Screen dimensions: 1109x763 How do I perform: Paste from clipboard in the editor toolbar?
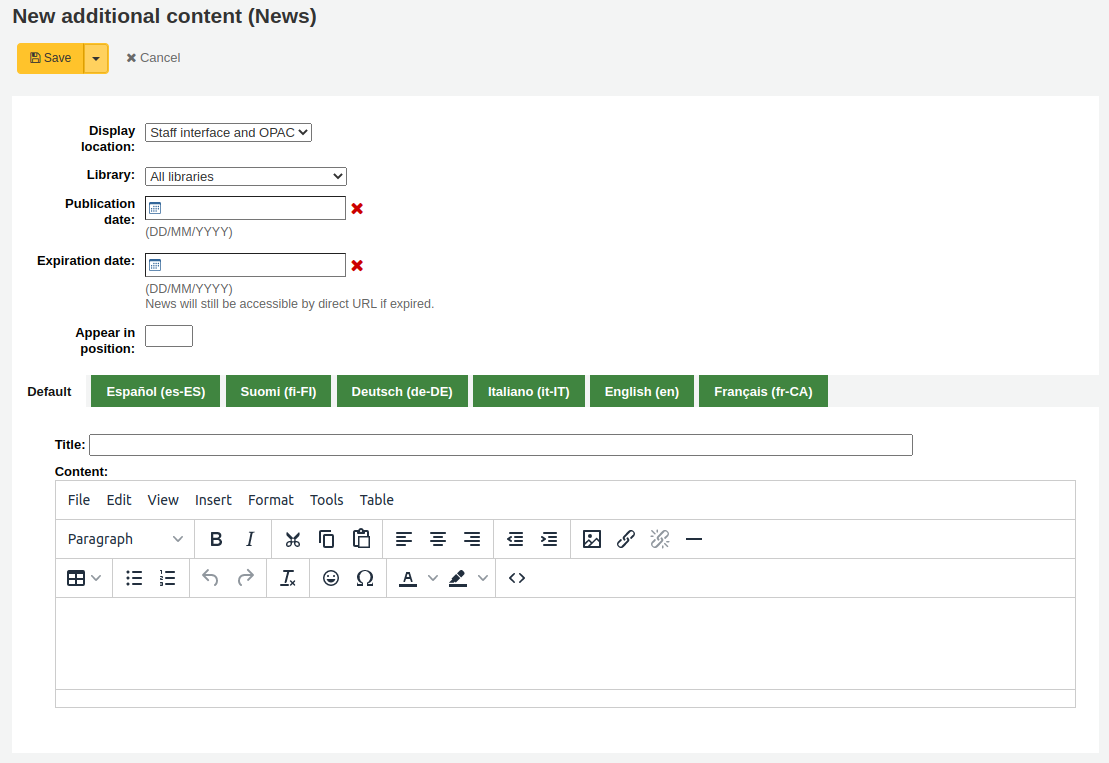[361, 540]
